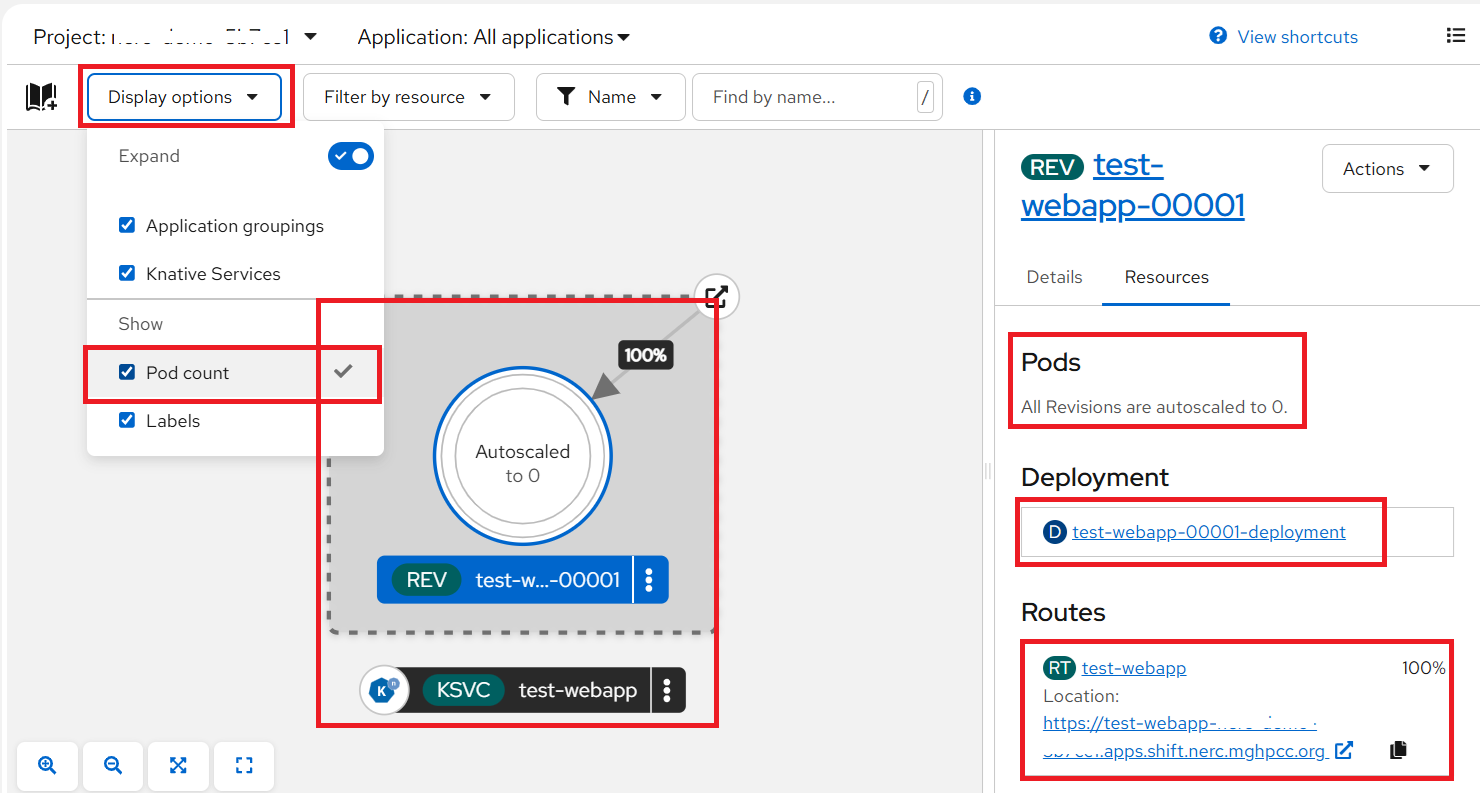Click the Find by name input field
This screenshot has height=793, width=1480.
pos(804,97)
